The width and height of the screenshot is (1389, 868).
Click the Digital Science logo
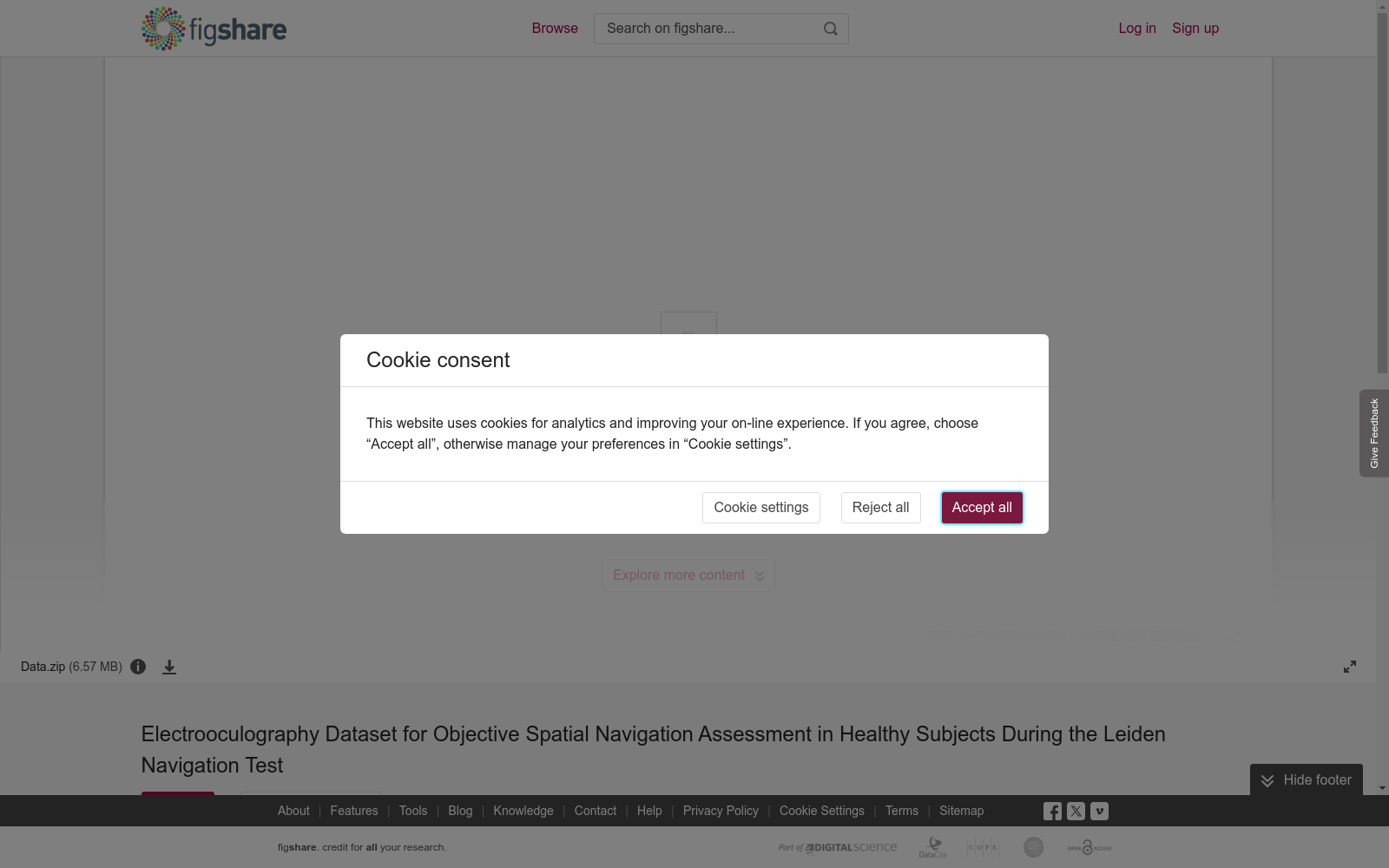coord(838,847)
